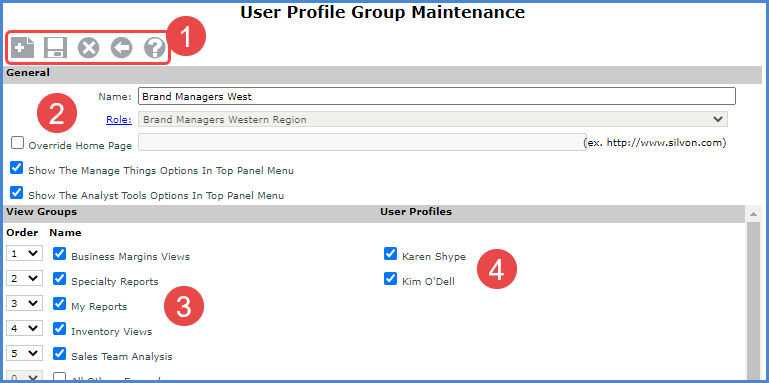
Task: Click the 'Business Margins Views' label
Action: (130, 256)
